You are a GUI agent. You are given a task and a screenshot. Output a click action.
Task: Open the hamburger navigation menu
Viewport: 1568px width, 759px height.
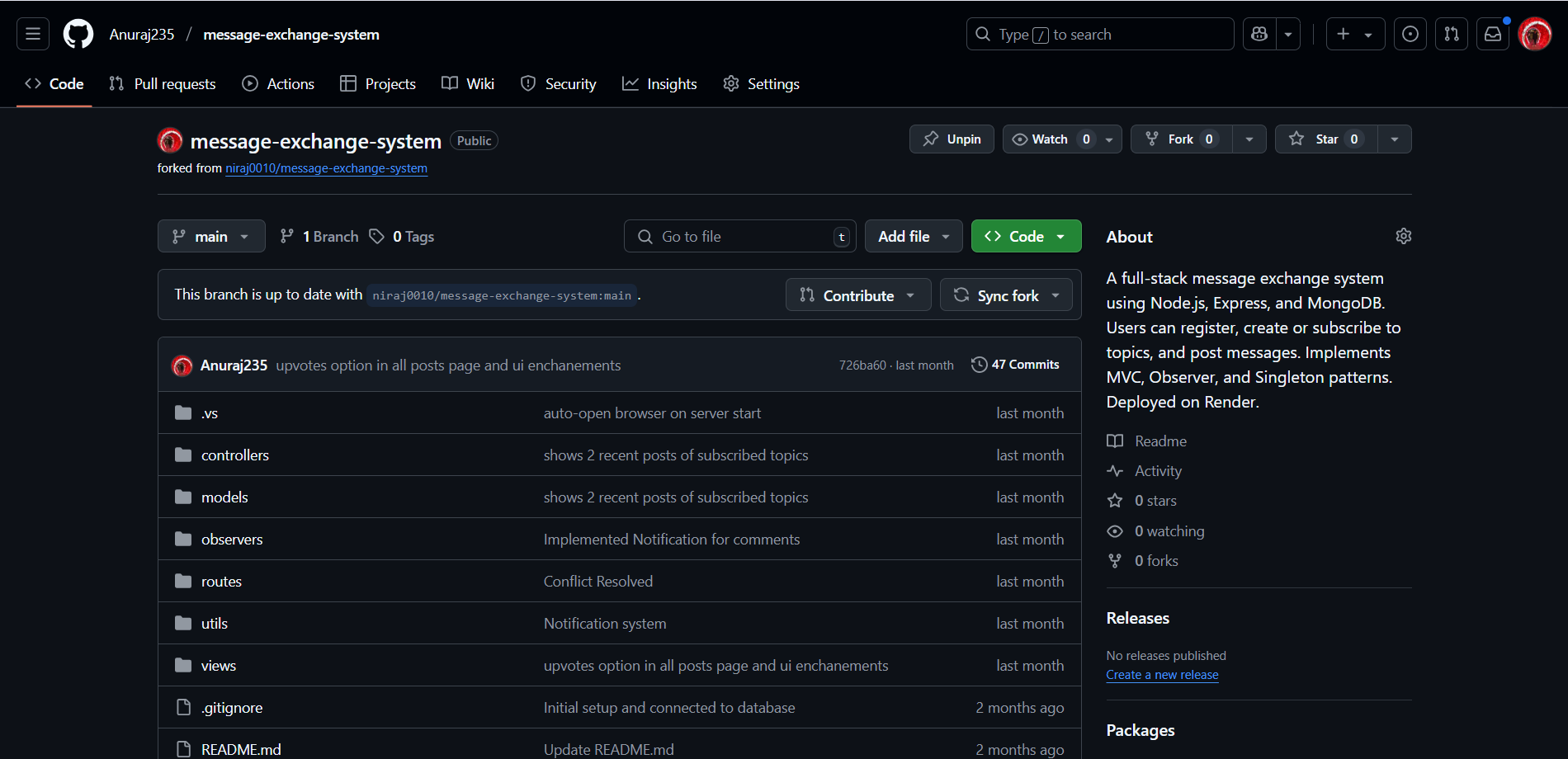[x=32, y=34]
